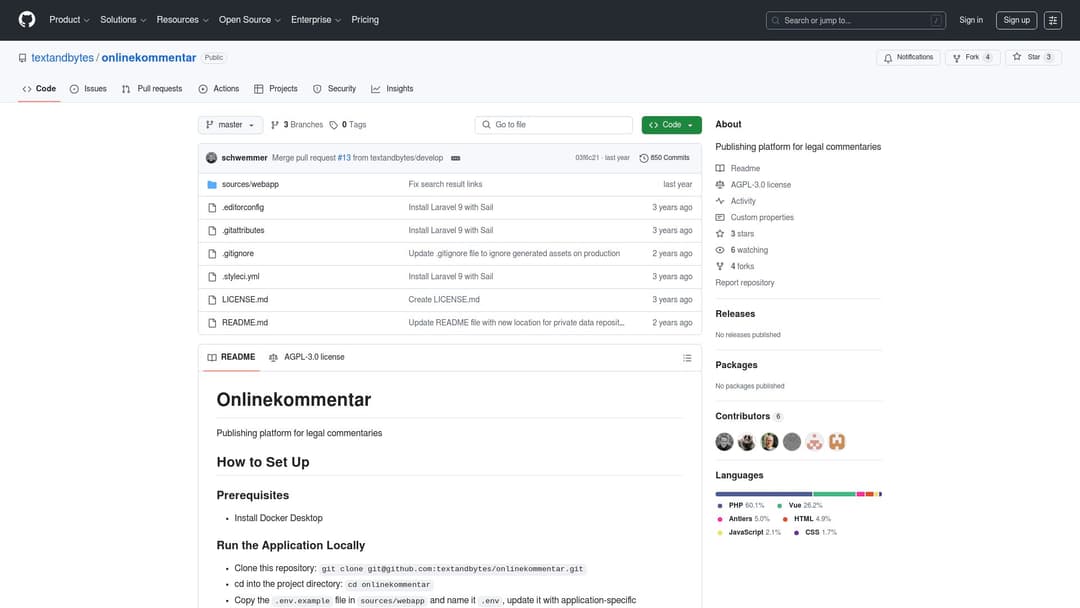Click the Pricing menu item
This screenshot has width=1080, height=608.
365,20
